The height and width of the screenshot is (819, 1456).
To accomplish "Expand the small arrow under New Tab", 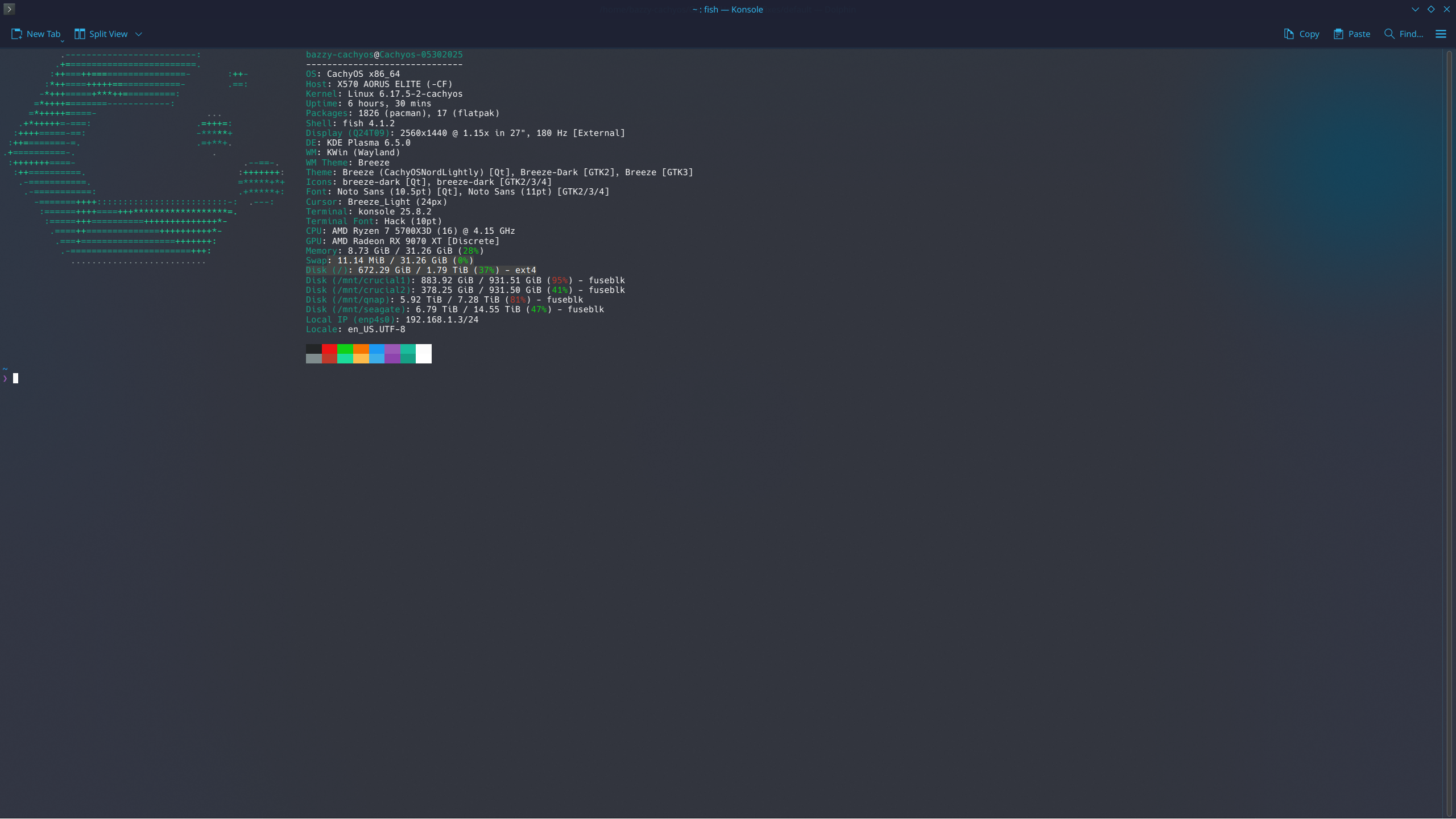I will (62, 42).
